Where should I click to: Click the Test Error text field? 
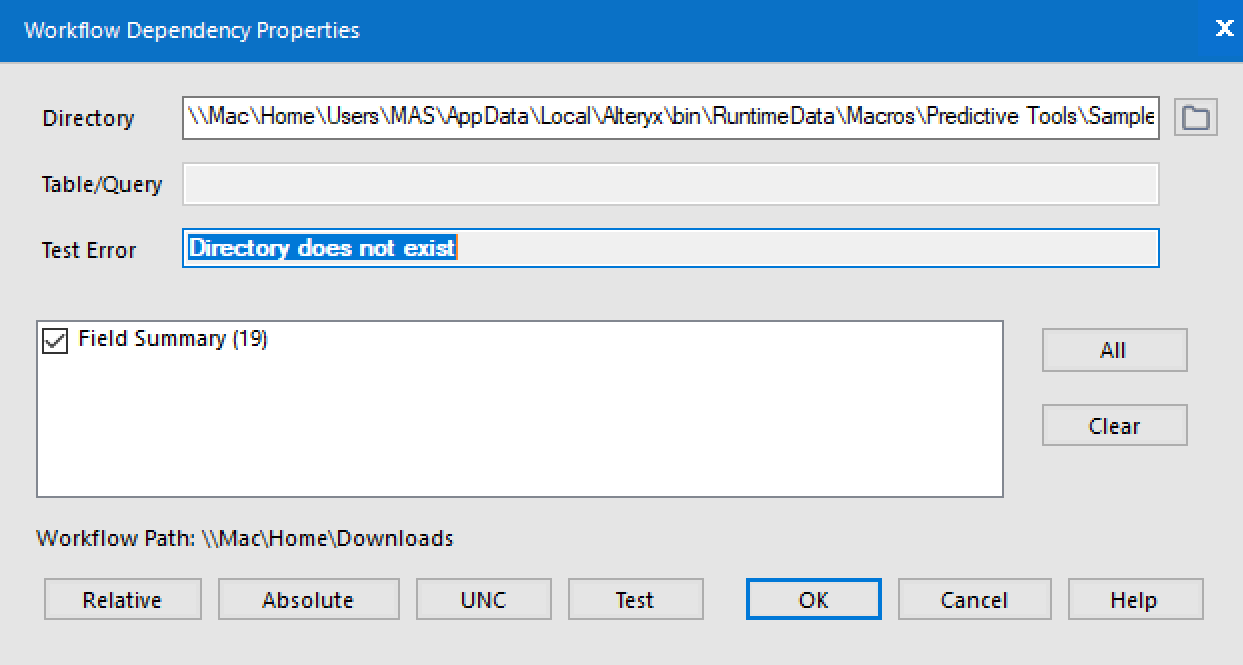670,249
